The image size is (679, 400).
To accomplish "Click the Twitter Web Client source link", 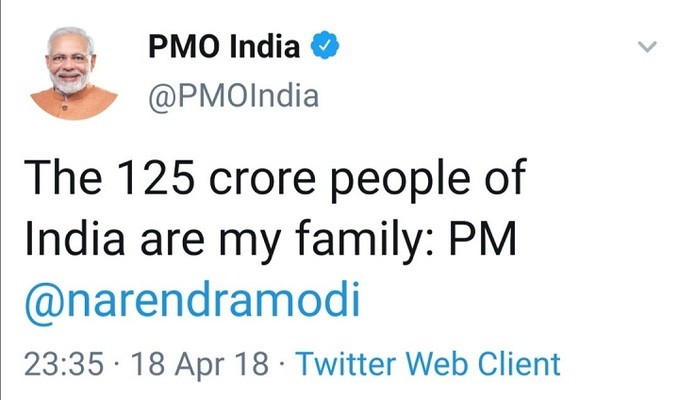I will (x=428, y=362).
